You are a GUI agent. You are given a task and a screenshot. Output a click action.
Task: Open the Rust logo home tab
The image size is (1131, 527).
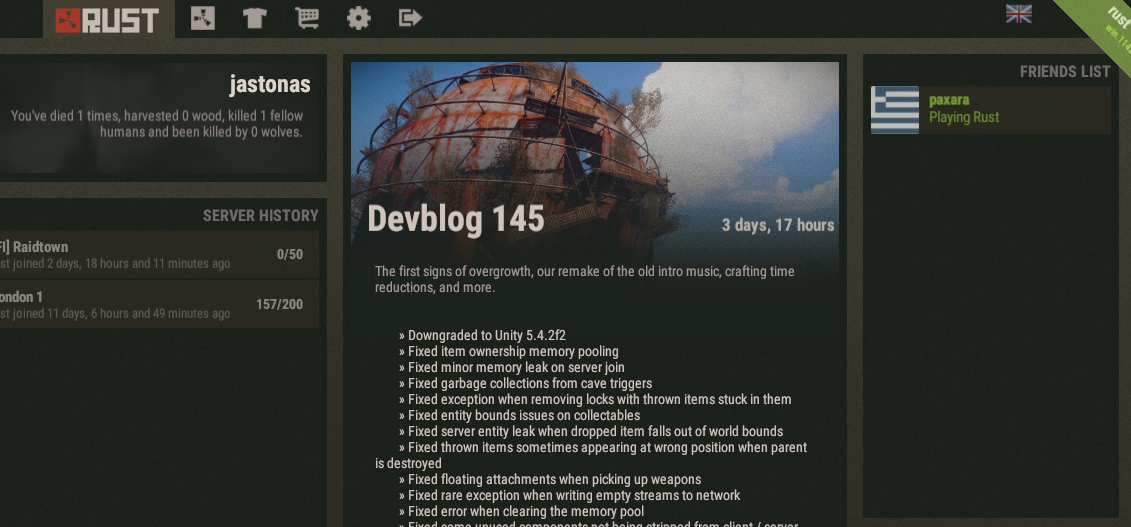pos(108,19)
